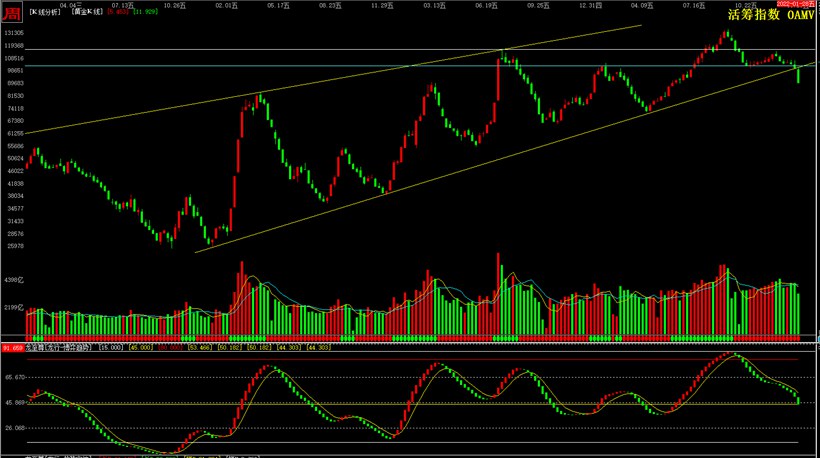Click the 131305 price axis label

tap(14, 33)
